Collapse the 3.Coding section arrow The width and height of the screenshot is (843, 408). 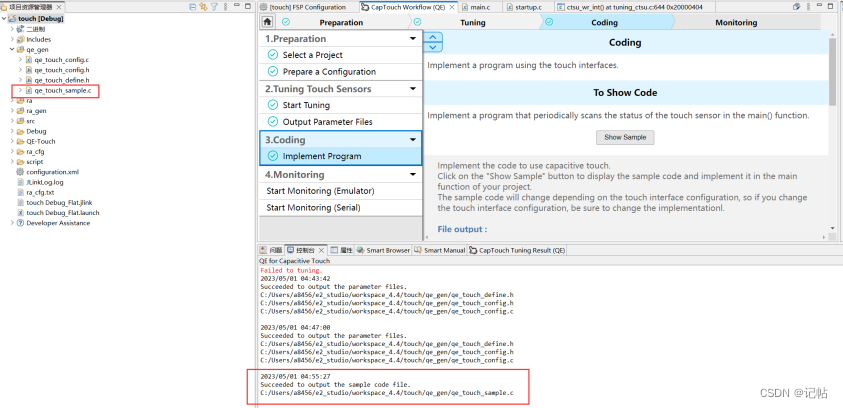point(413,140)
